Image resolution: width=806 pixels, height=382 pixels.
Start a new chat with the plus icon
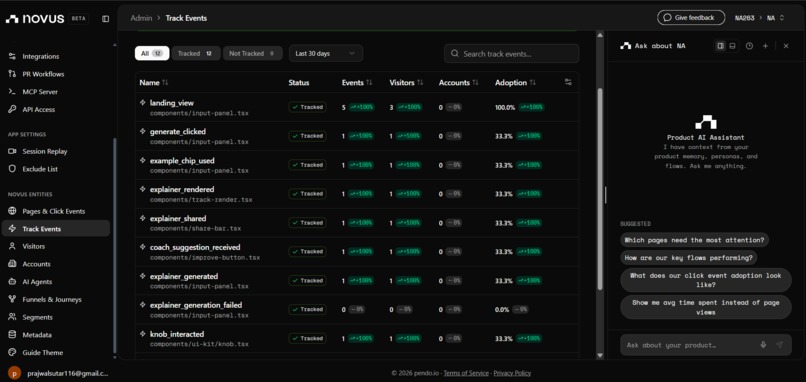[765, 46]
